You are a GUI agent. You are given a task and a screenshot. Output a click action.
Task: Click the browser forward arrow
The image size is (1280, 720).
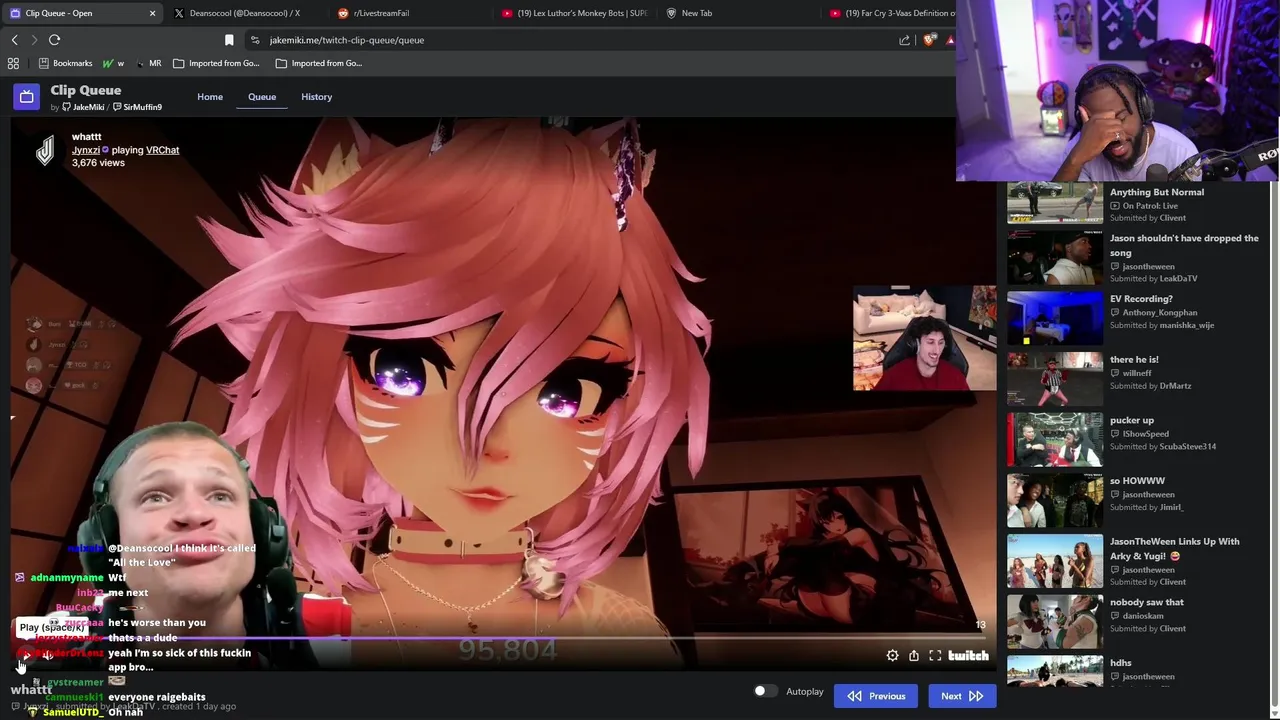[x=34, y=40]
